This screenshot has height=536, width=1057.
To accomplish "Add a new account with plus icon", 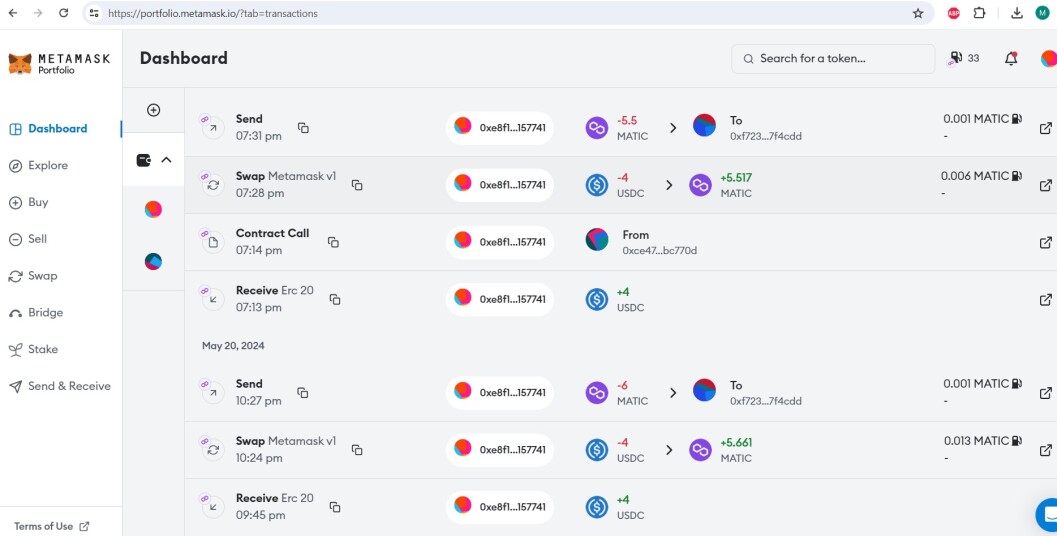I will [x=154, y=110].
